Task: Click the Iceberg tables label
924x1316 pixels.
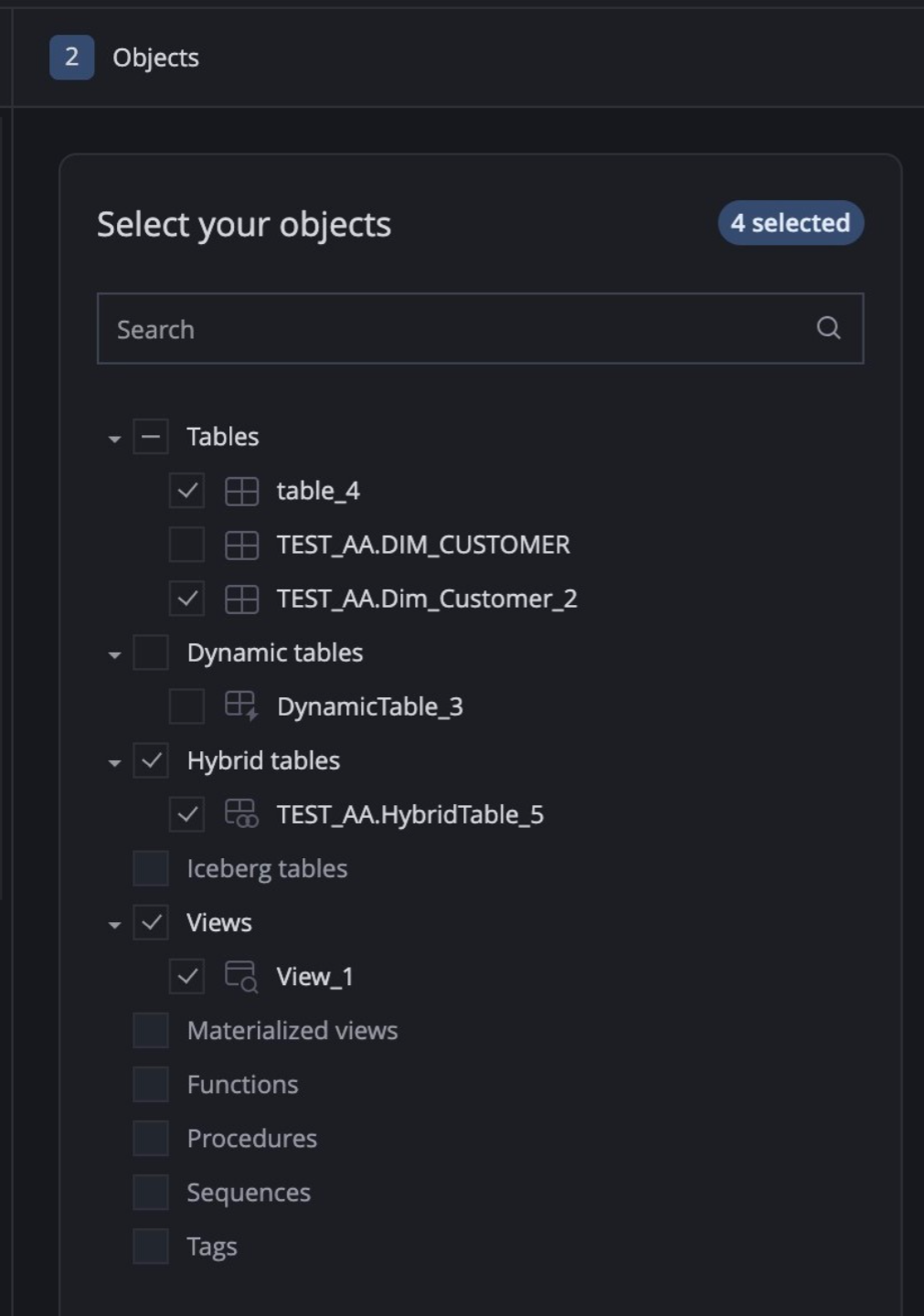Action: click(x=267, y=868)
